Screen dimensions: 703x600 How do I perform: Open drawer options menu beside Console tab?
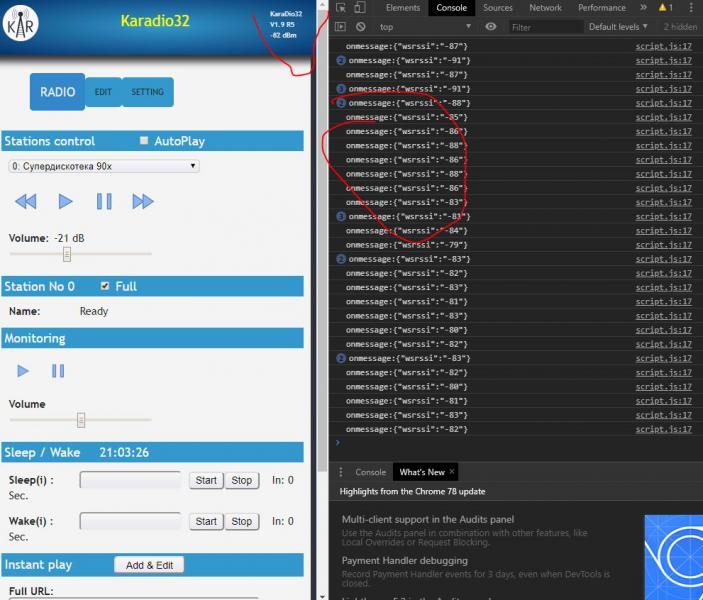[x=341, y=472]
